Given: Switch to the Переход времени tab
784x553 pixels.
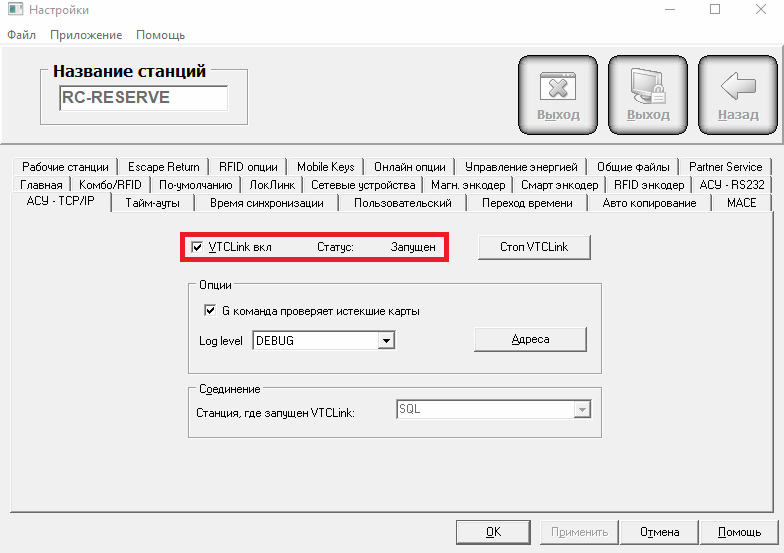Looking at the screenshot, I should coord(527,203).
